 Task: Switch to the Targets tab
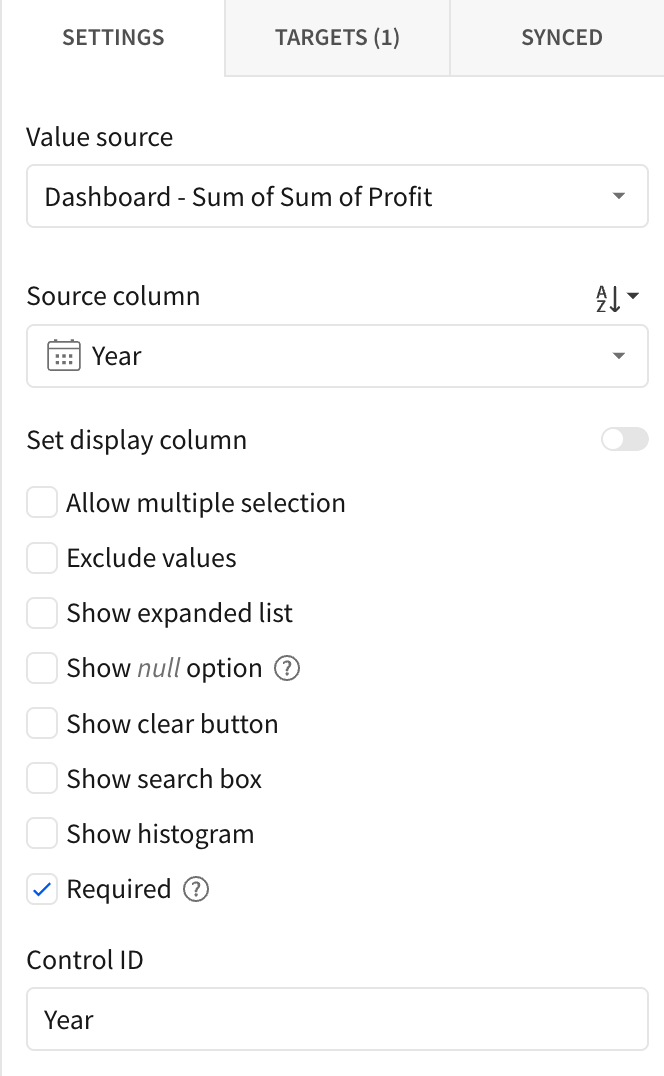point(337,38)
